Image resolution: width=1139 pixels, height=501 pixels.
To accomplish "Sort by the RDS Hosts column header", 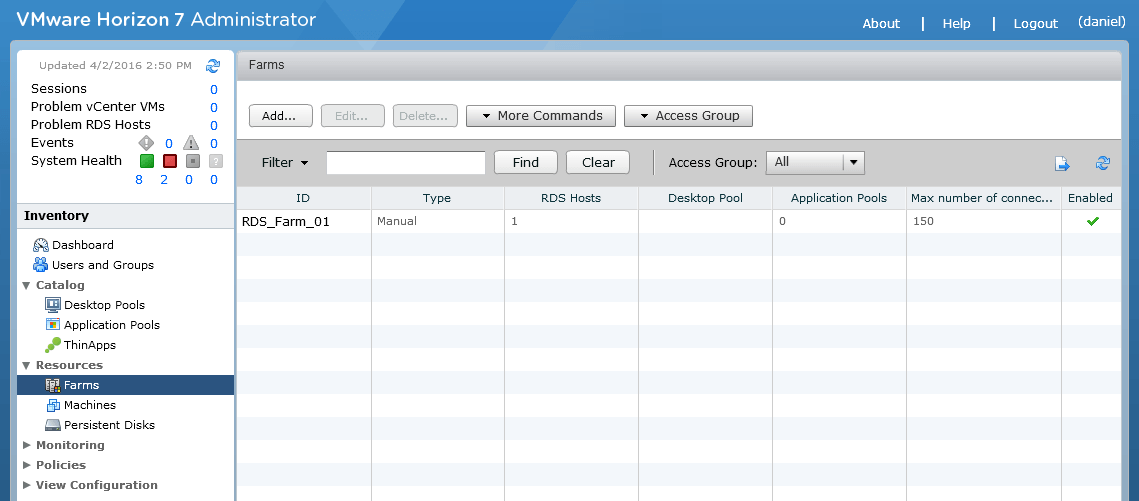I will point(571,198).
